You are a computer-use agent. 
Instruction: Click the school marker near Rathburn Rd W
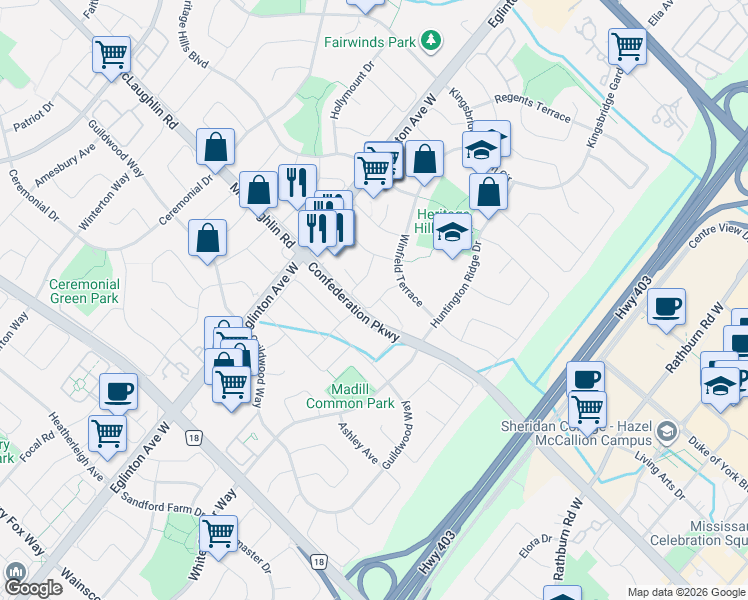click(720, 387)
